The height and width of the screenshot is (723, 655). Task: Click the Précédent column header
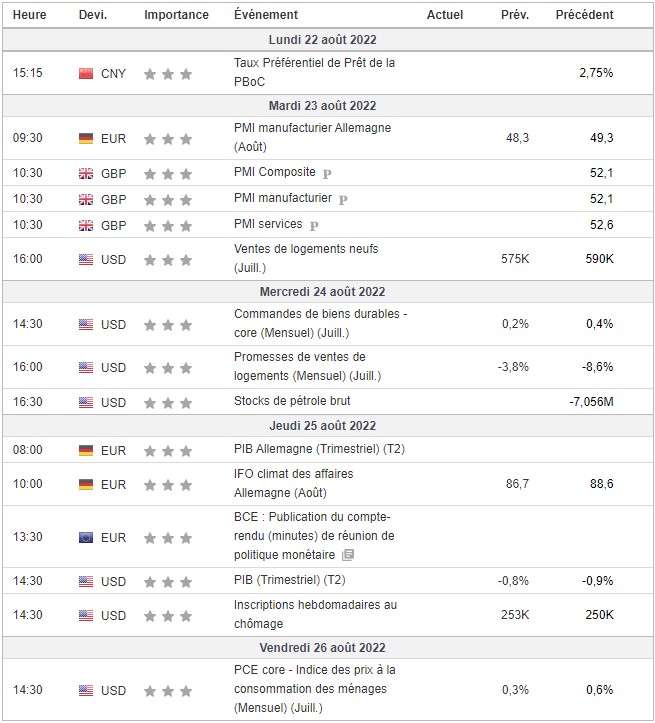(584, 15)
